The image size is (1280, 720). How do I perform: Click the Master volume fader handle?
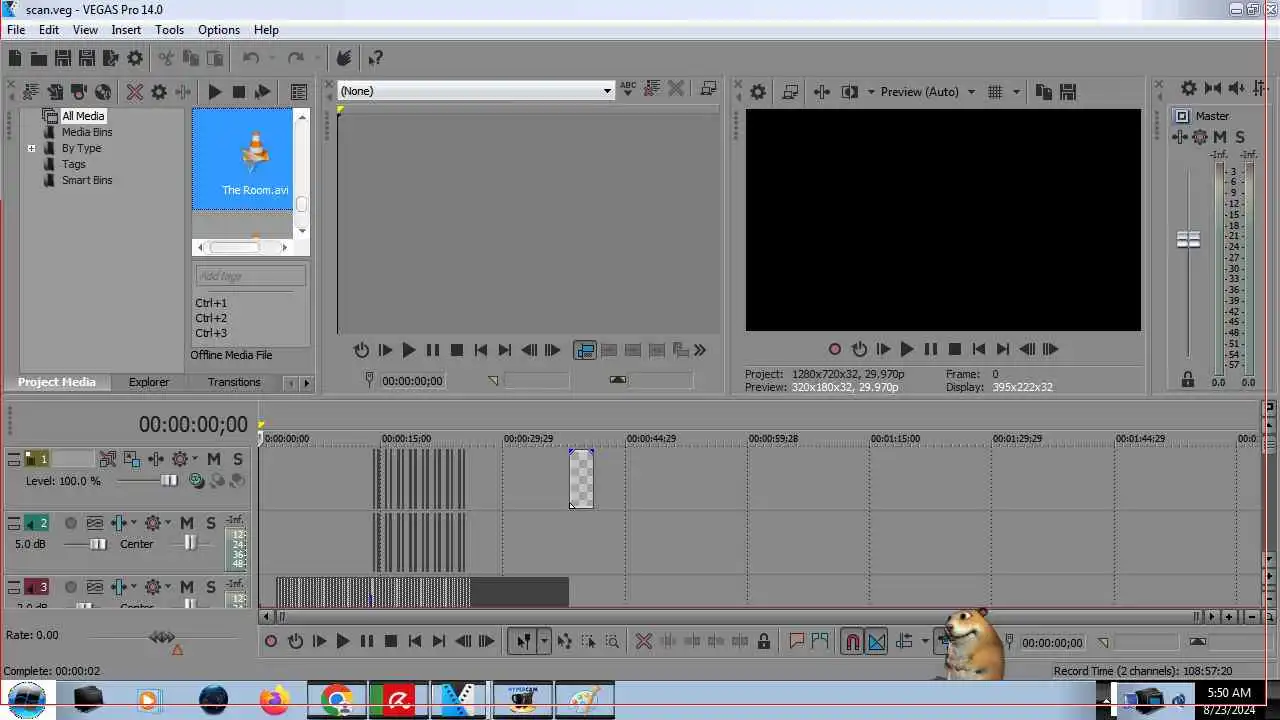pos(1188,240)
